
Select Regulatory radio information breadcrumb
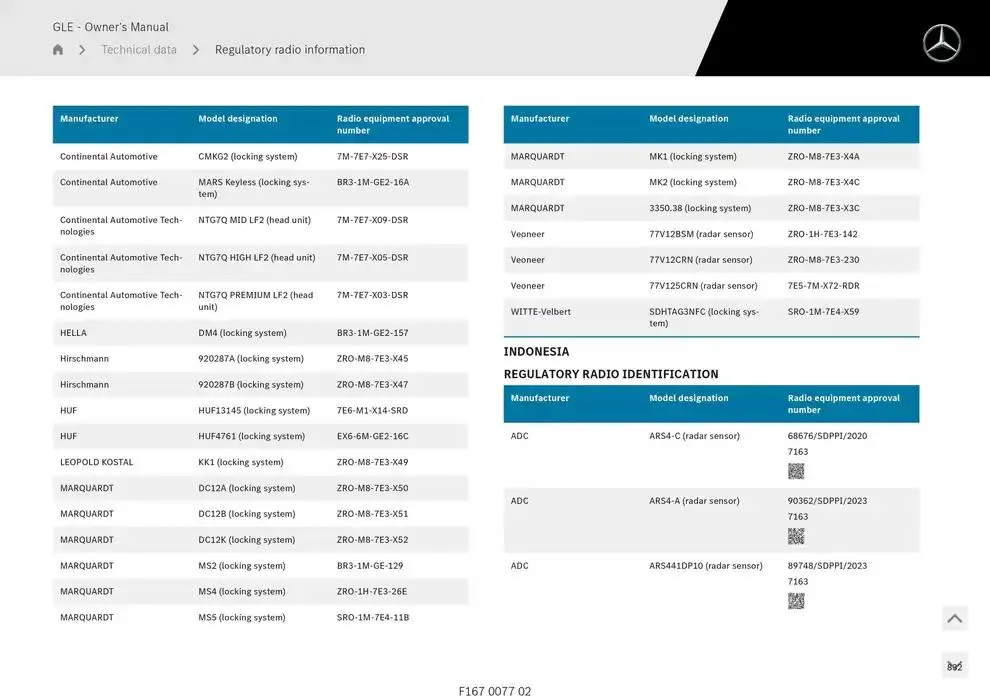290,50
